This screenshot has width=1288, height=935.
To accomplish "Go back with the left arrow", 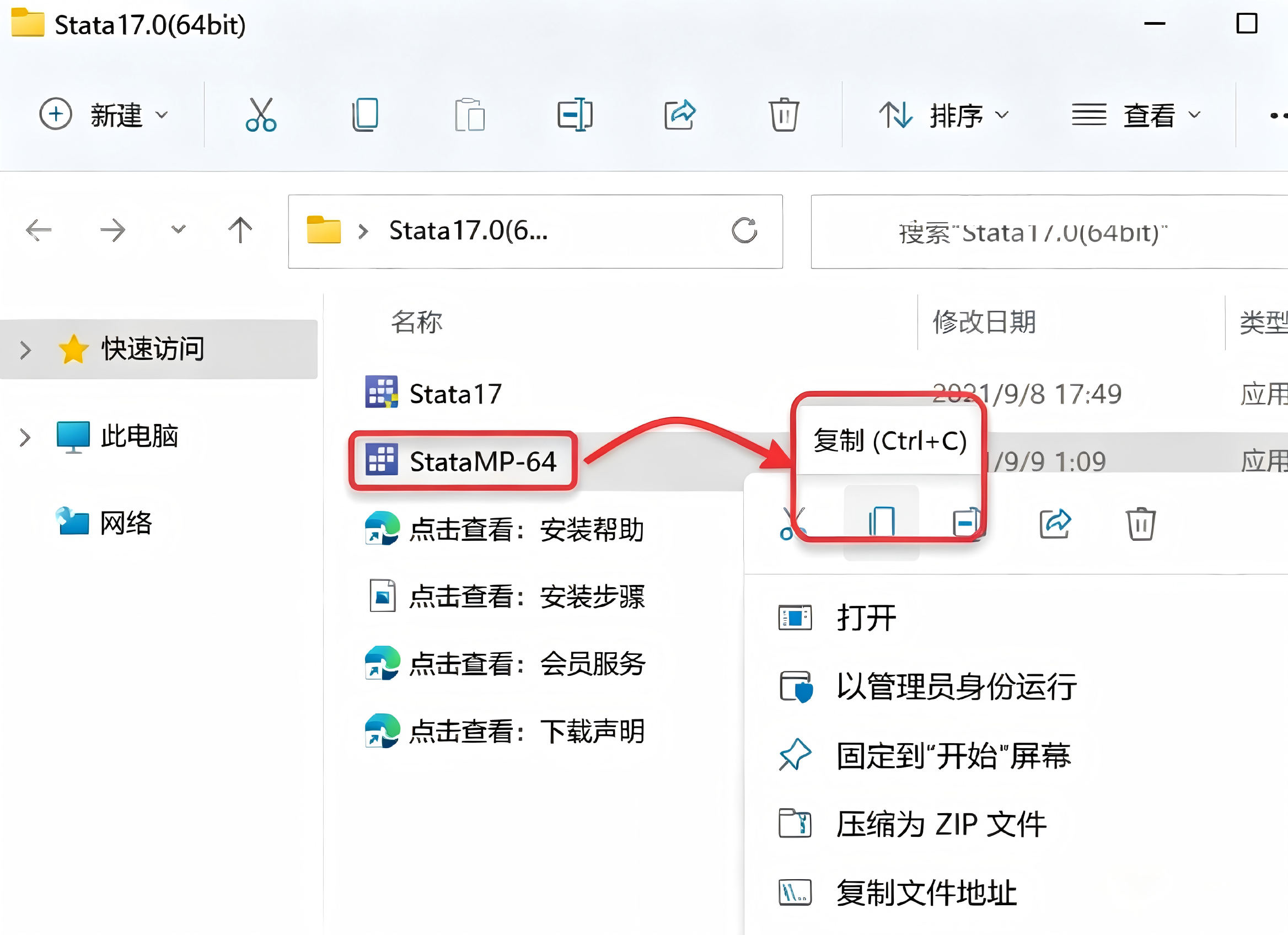I will click(39, 230).
